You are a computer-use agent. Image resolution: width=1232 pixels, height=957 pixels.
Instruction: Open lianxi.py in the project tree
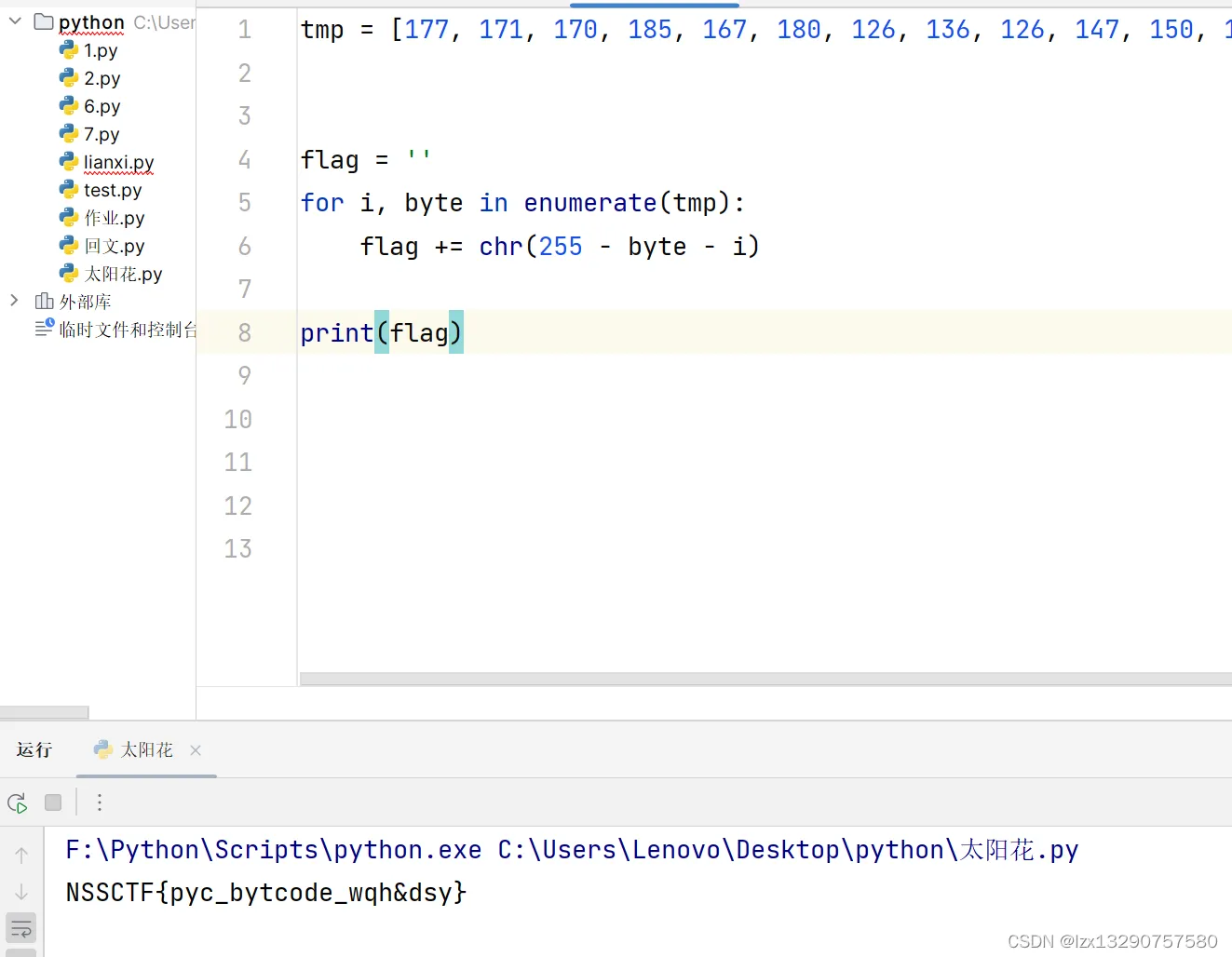(119, 162)
